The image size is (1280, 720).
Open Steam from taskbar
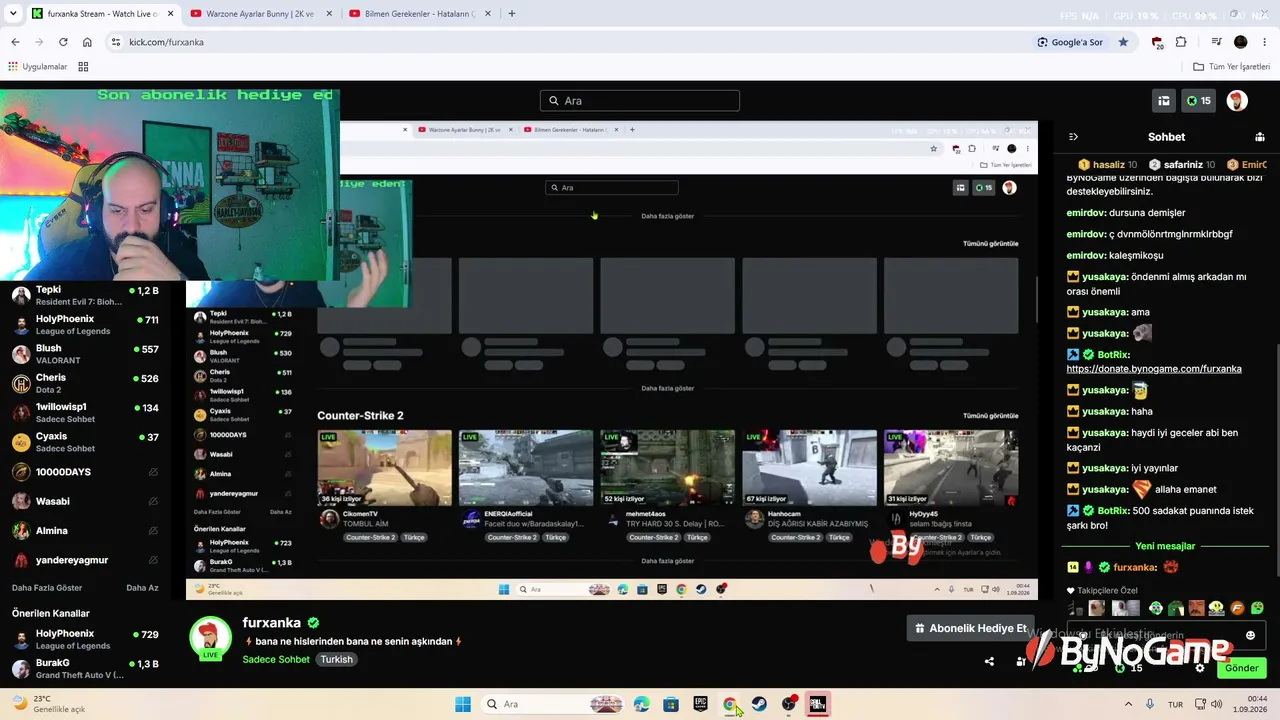[759, 704]
